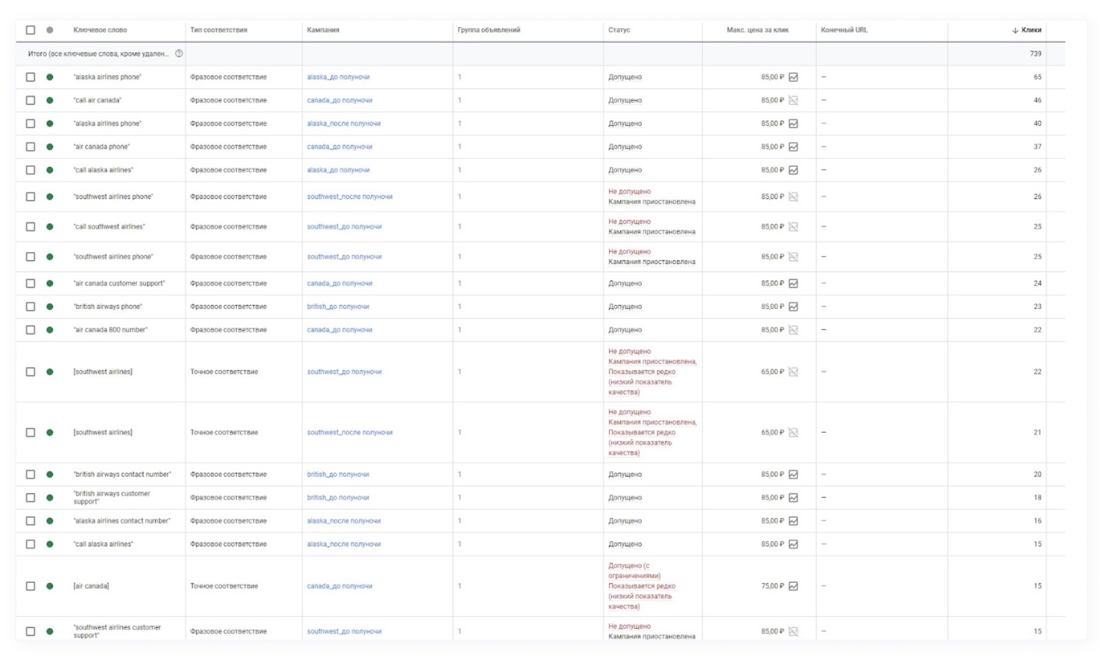
Task: Click keyword text "british airways contact number"
Action: tap(122, 474)
